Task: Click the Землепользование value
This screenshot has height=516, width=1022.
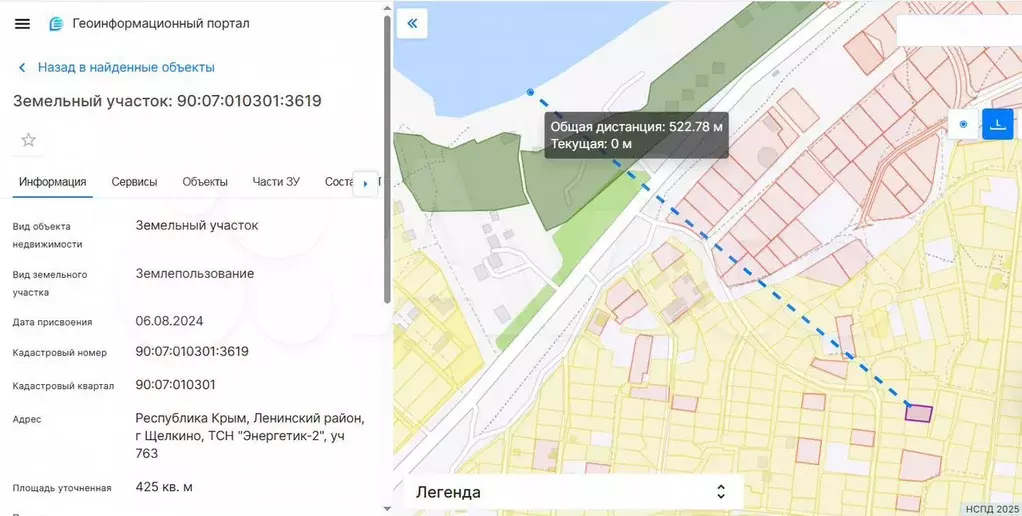Action: pyautogui.click(x=195, y=274)
